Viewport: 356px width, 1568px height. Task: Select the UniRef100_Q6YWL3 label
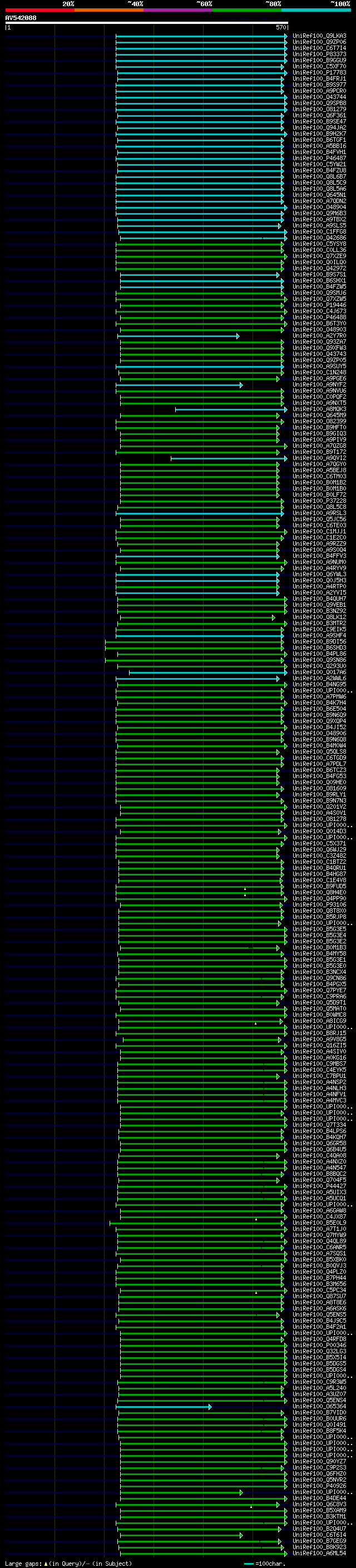[319, 575]
